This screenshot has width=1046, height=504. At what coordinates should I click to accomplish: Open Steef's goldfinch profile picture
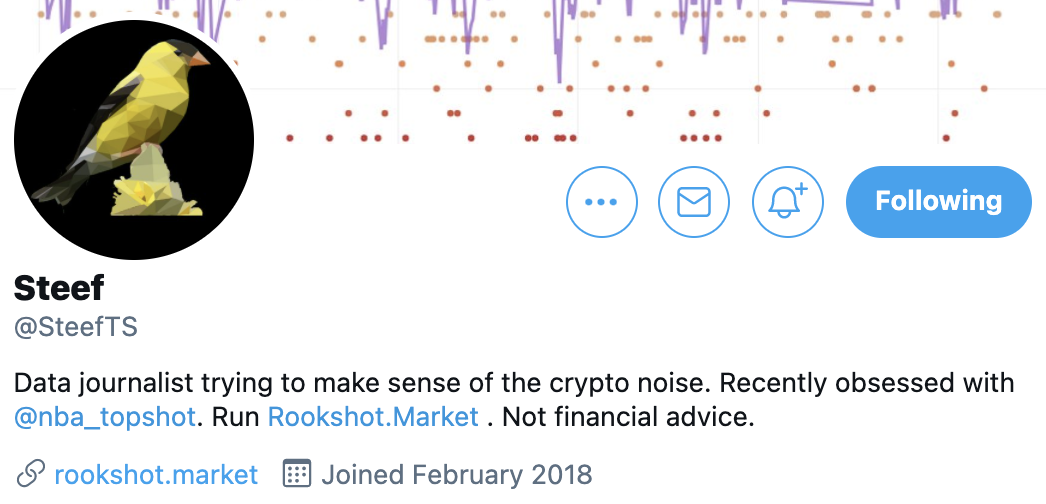coord(134,140)
